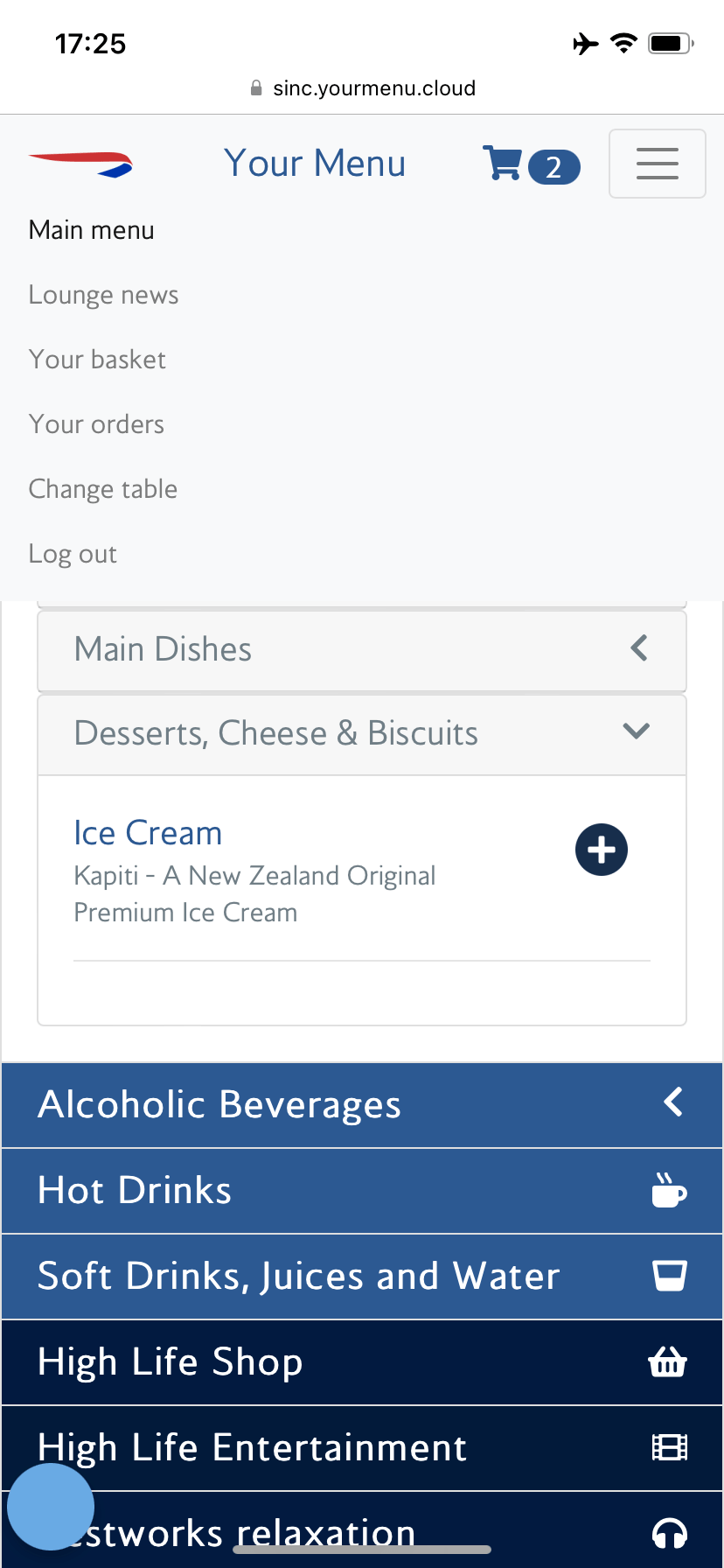
Task: Tap the relaxation headphones icon
Action: pos(670,1533)
